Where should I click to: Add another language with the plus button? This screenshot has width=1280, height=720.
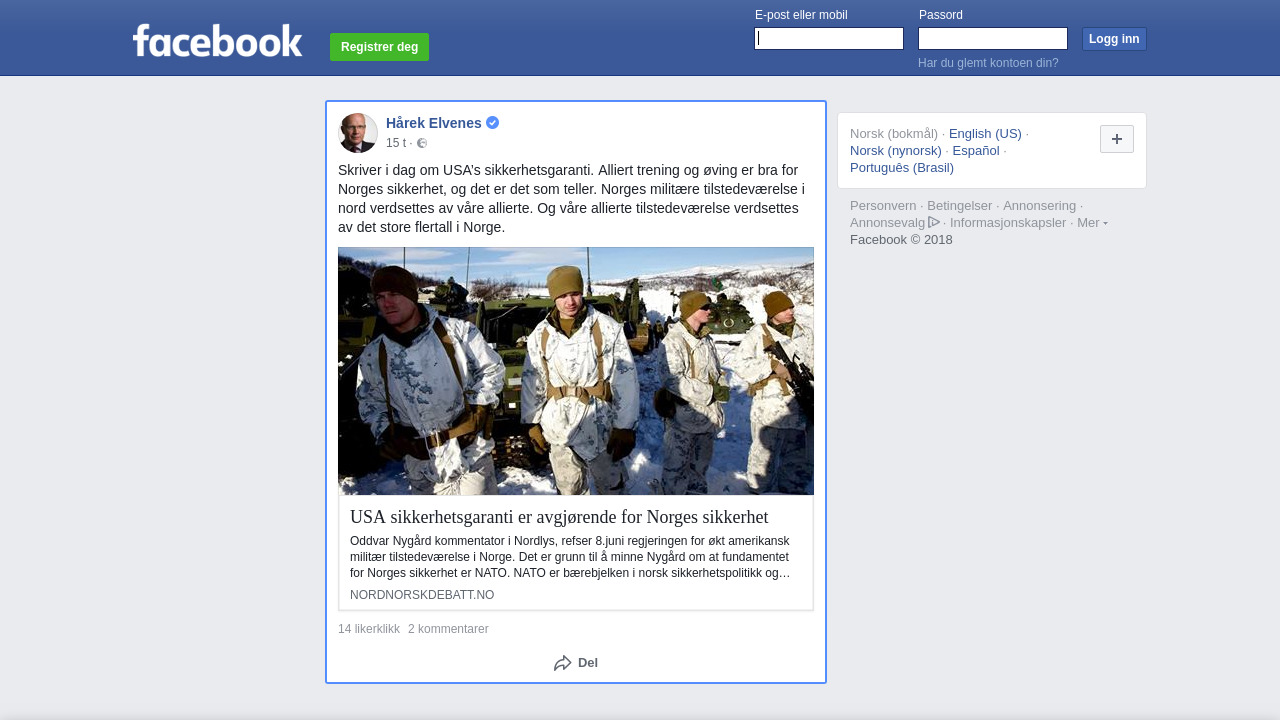coord(1117,139)
